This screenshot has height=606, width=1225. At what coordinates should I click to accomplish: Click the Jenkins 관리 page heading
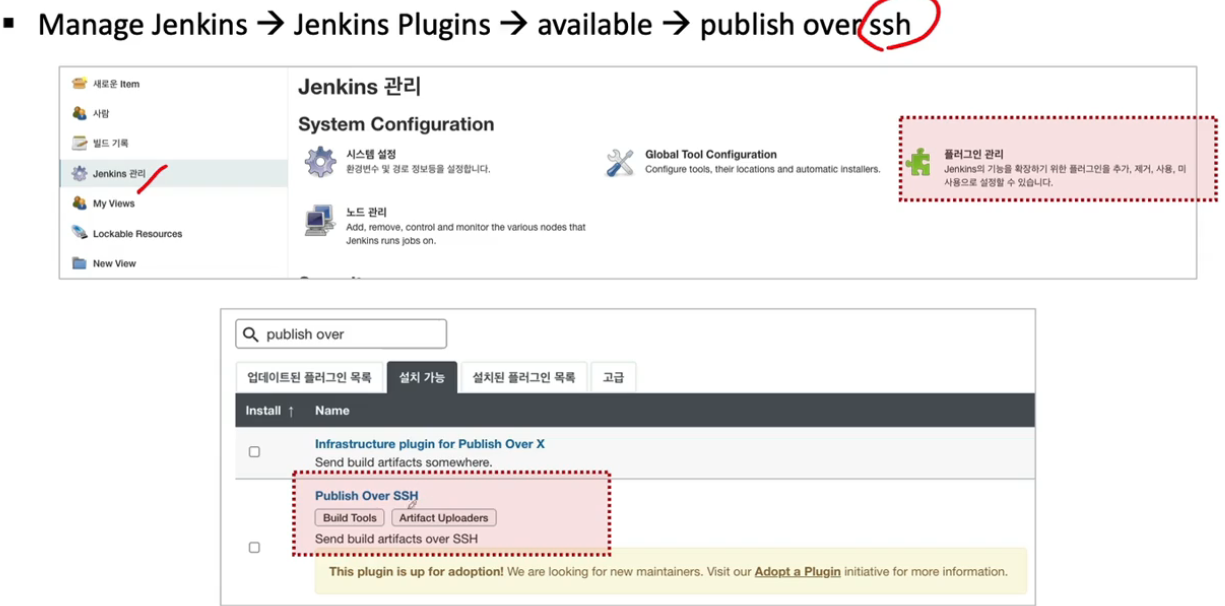tap(359, 88)
